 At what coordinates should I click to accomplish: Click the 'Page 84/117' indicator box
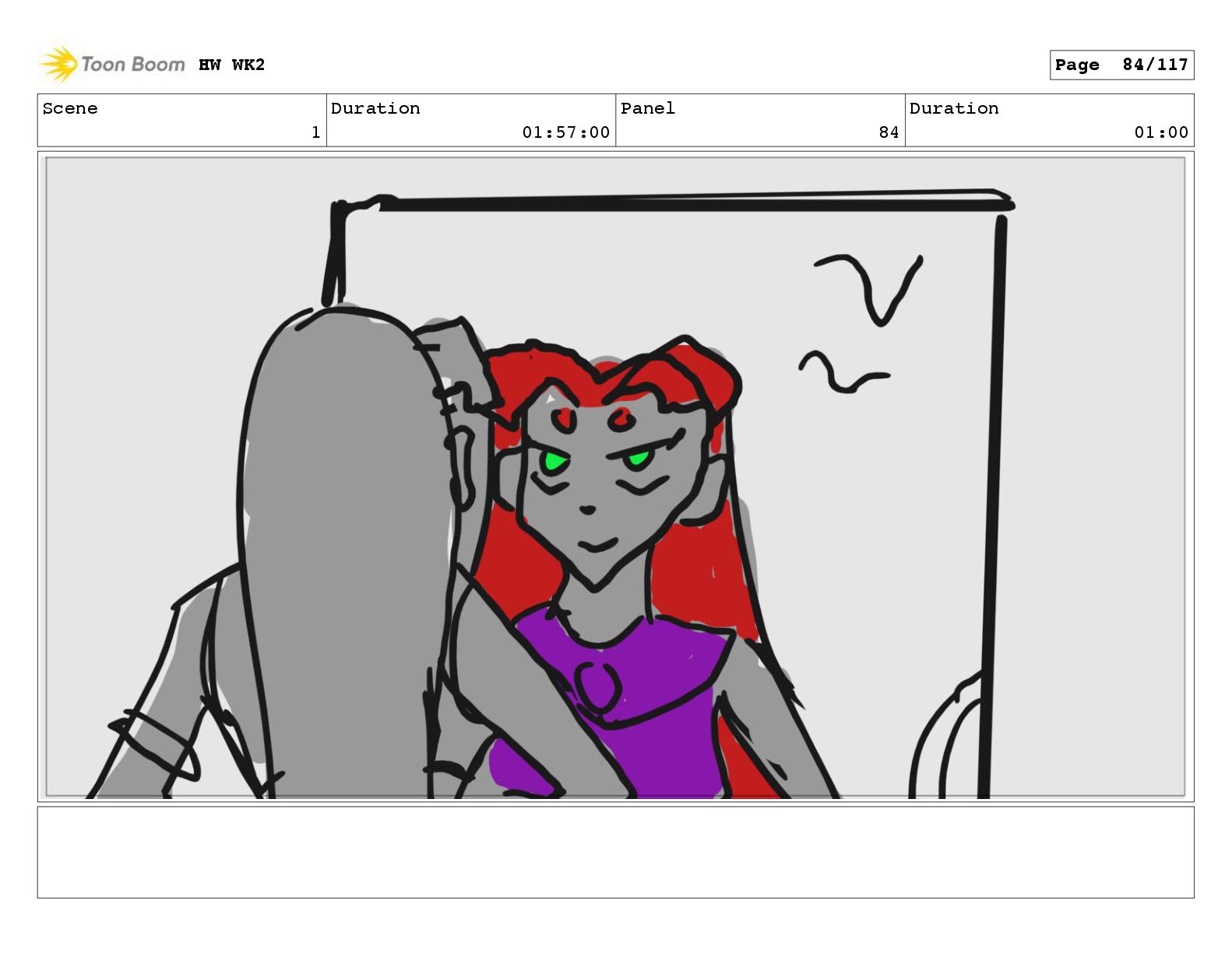pyautogui.click(x=1121, y=65)
